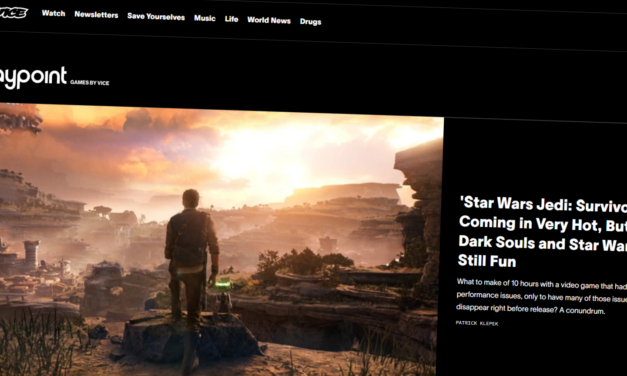627x376 pixels.
Task: Click the Waypoint logo
Action: (x=33, y=77)
